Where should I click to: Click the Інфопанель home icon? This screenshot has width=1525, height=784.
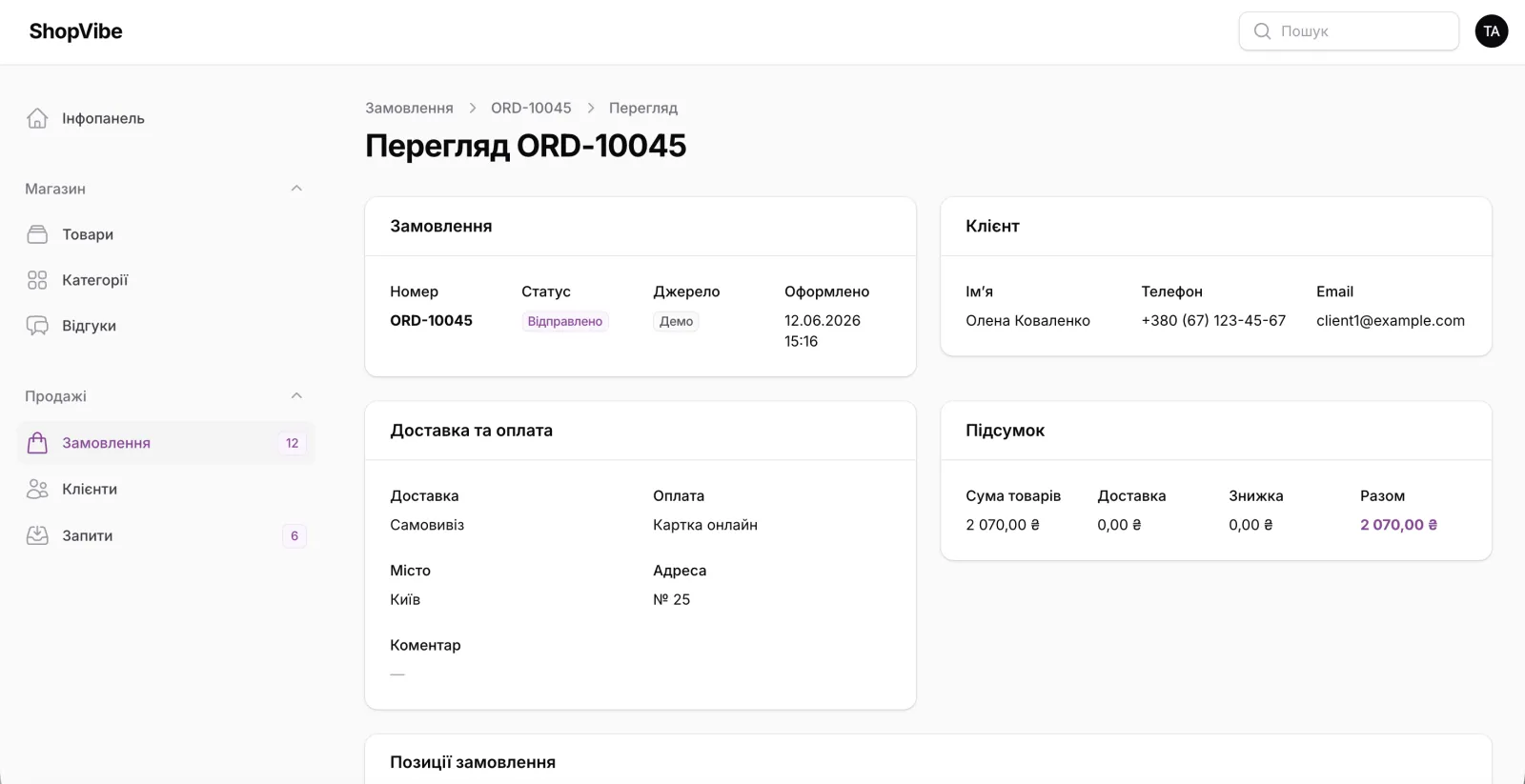[x=37, y=118]
